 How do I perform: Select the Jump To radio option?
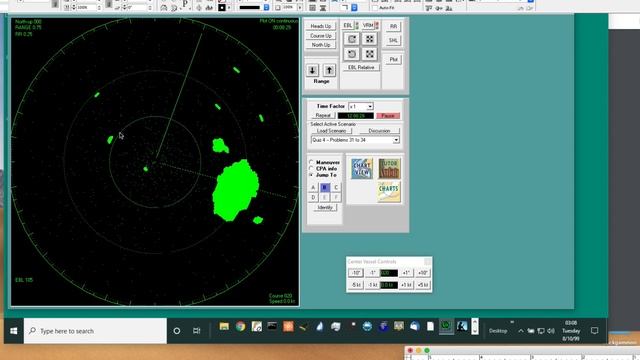[311, 175]
